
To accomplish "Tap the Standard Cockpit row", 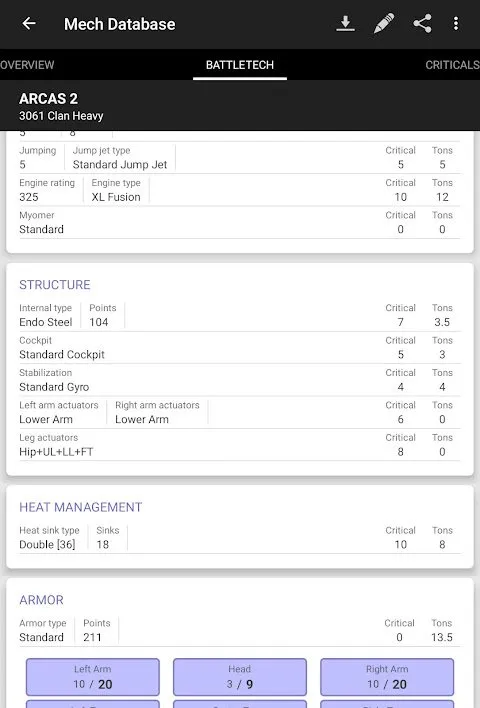I will point(240,348).
